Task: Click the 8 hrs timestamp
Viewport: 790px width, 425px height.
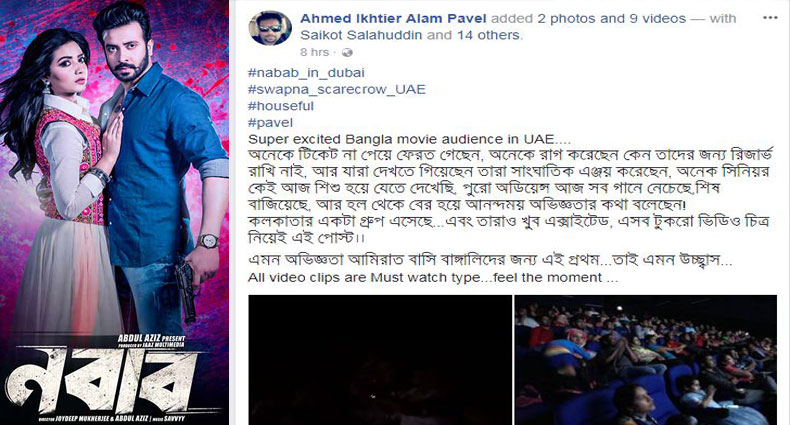Action: click(314, 52)
